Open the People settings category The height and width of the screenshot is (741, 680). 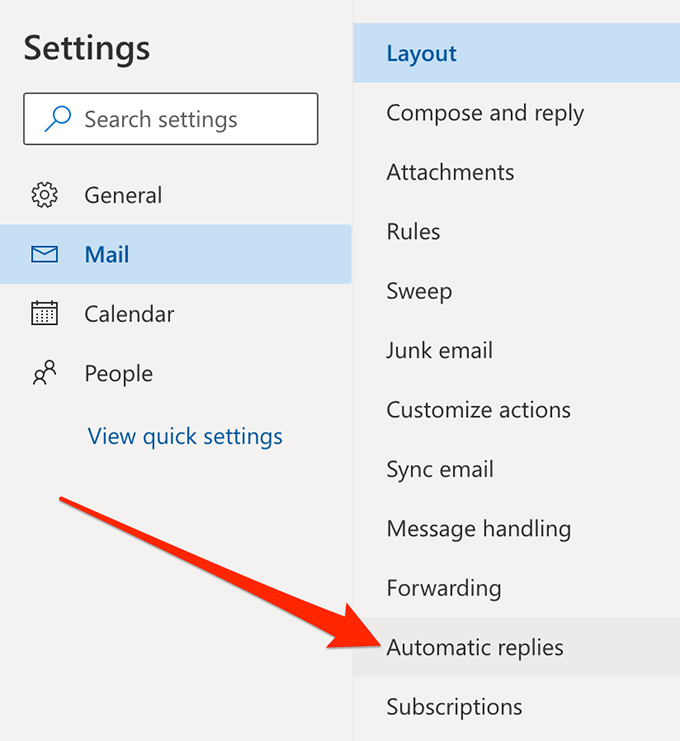tap(175, 373)
